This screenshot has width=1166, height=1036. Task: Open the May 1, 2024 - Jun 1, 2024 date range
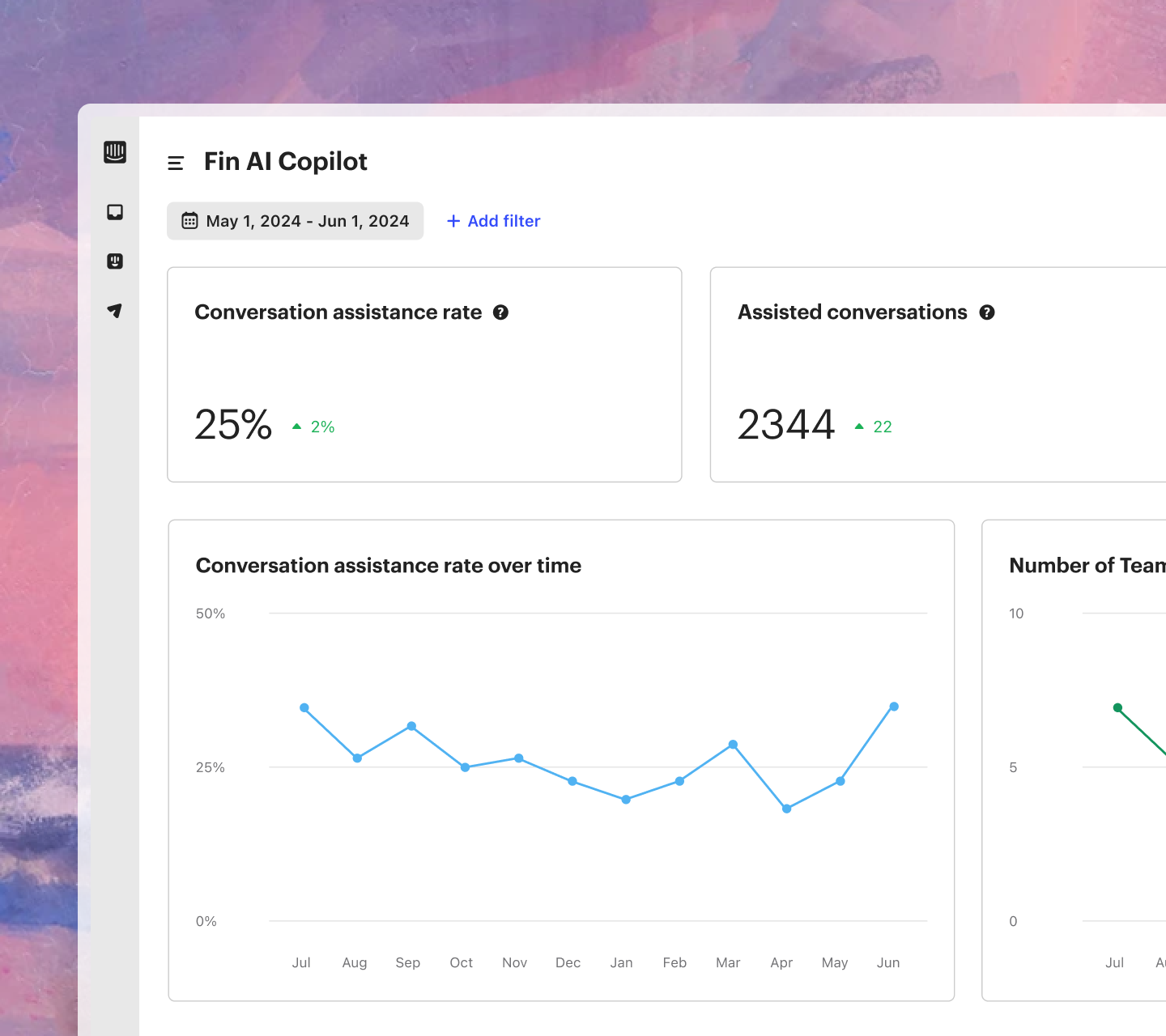[x=296, y=221]
